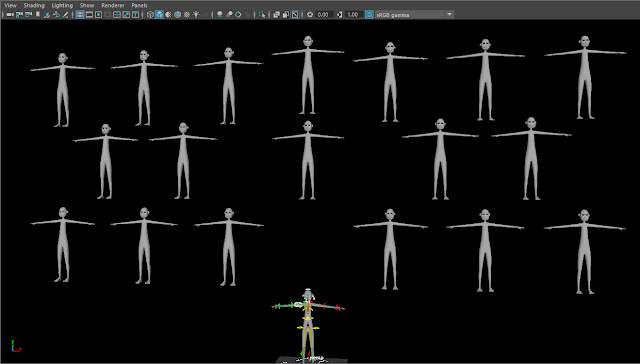Click the Smooth Shade All cube icon

click(x=159, y=15)
